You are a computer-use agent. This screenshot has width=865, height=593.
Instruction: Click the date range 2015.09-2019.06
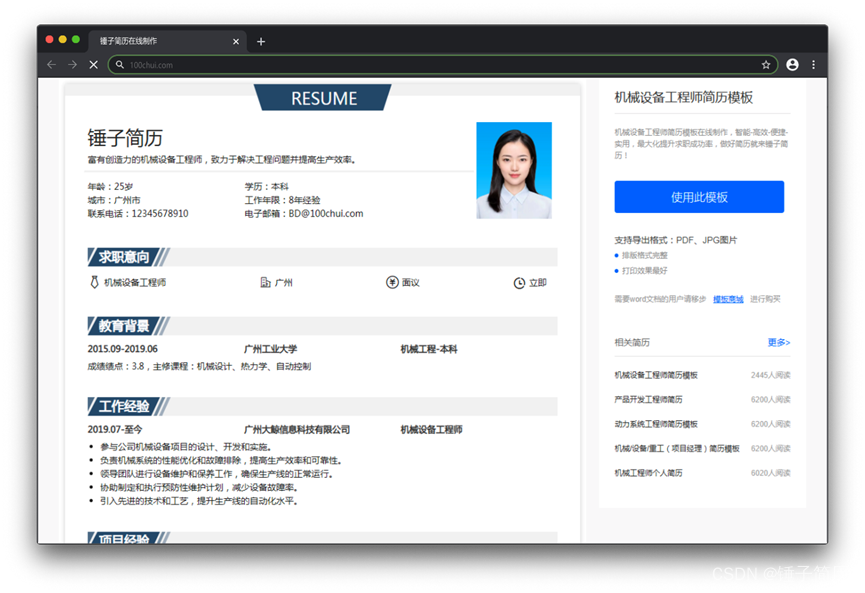click(122, 349)
